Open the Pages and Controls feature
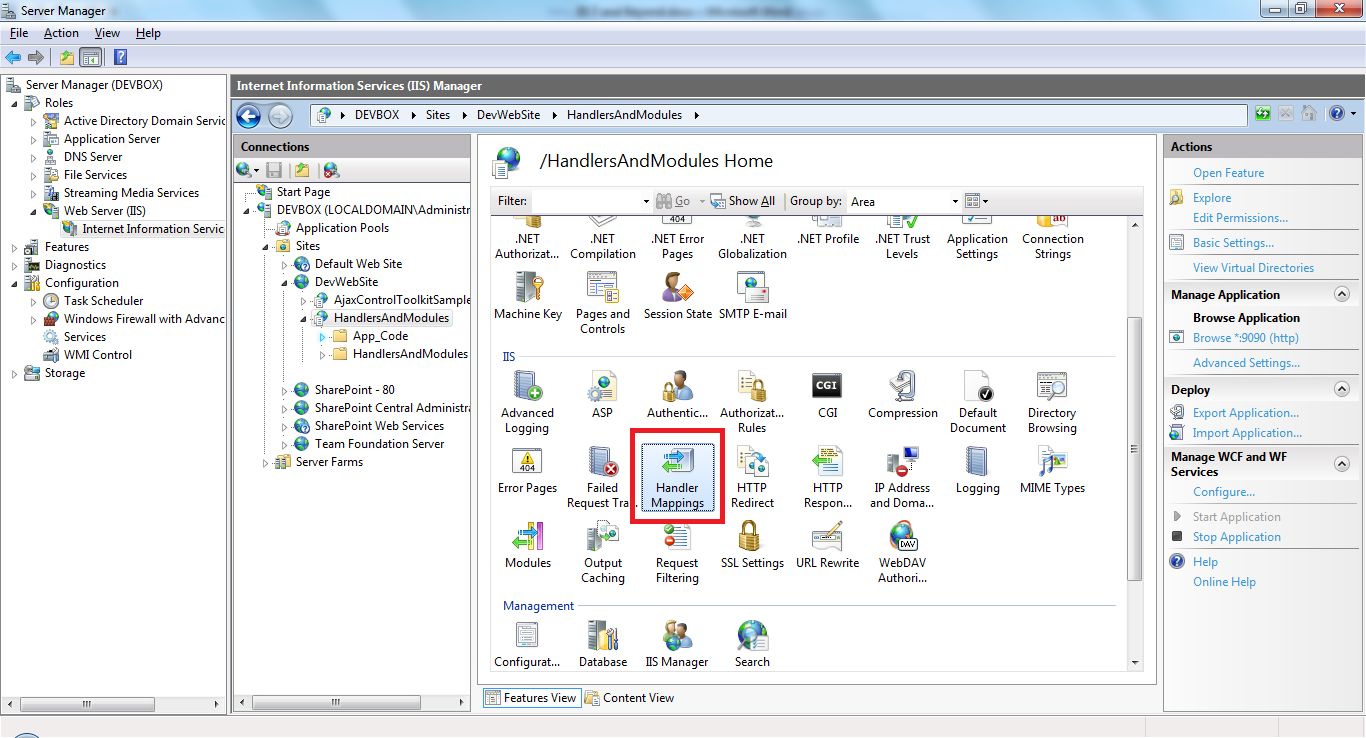Screen dimensions: 1366x738 coord(602,303)
